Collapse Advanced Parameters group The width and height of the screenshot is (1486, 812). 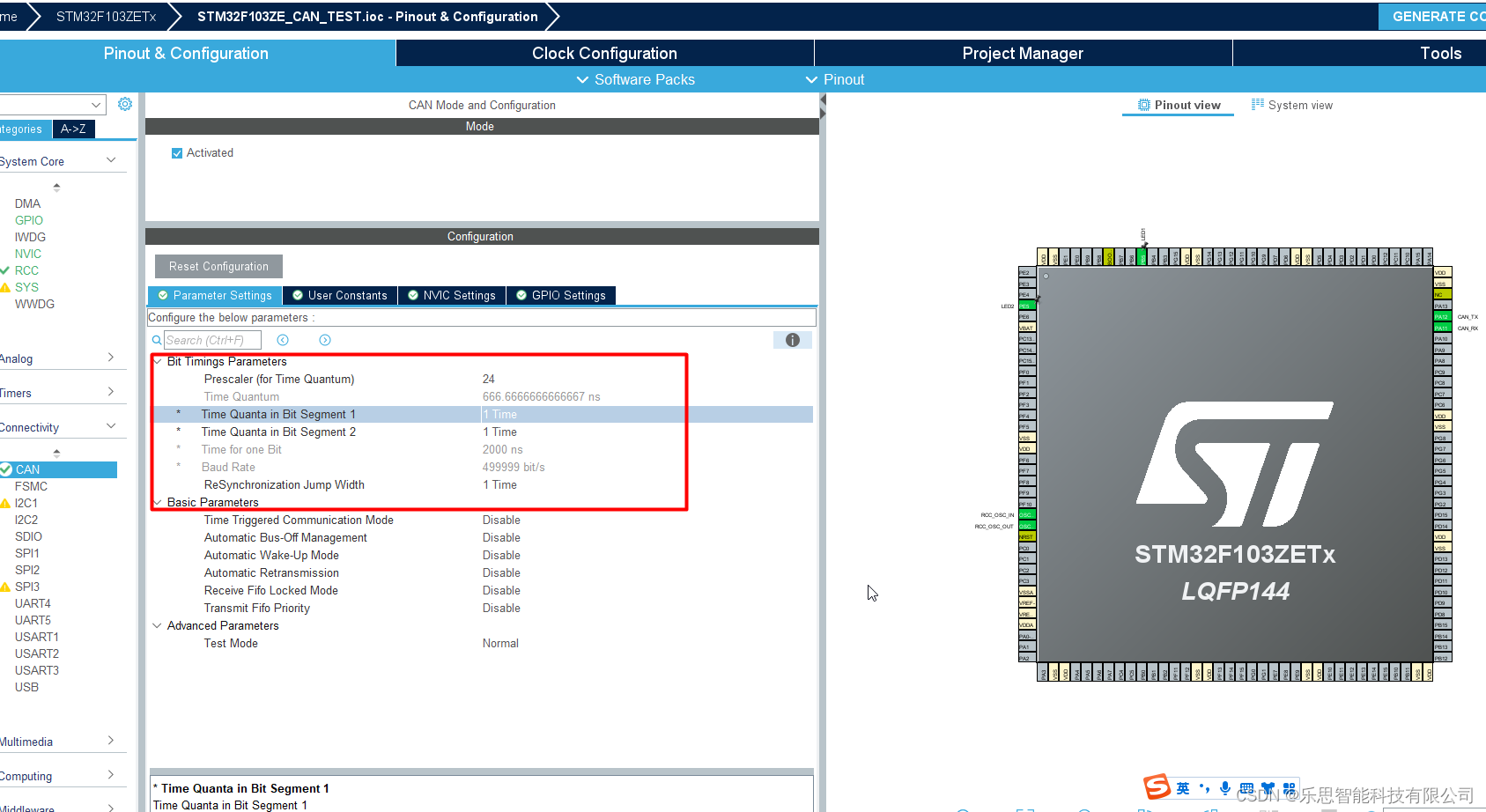[x=158, y=625]
